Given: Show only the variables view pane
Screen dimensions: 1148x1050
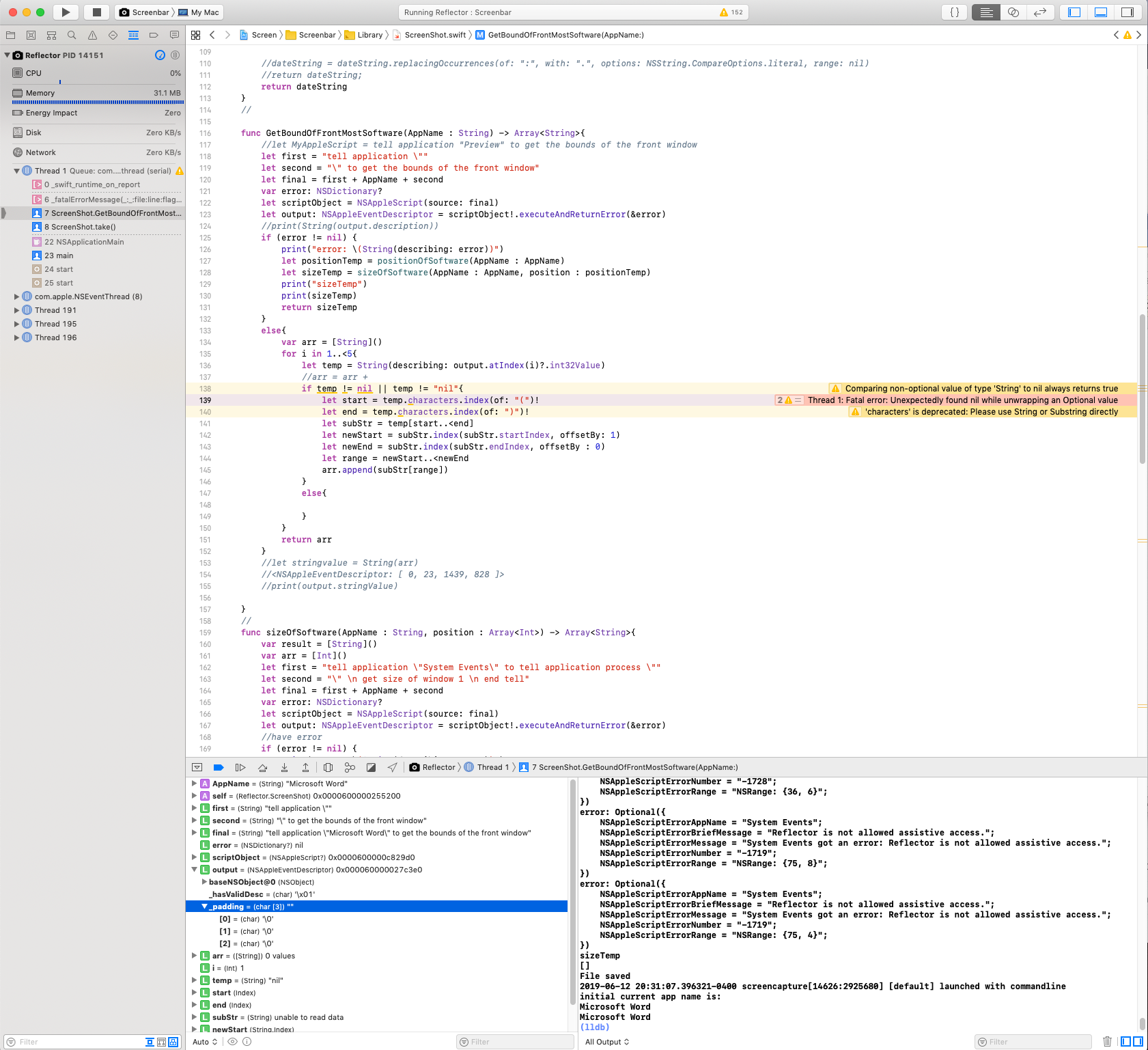Looking at the screenshot, I should 1125,1042.
